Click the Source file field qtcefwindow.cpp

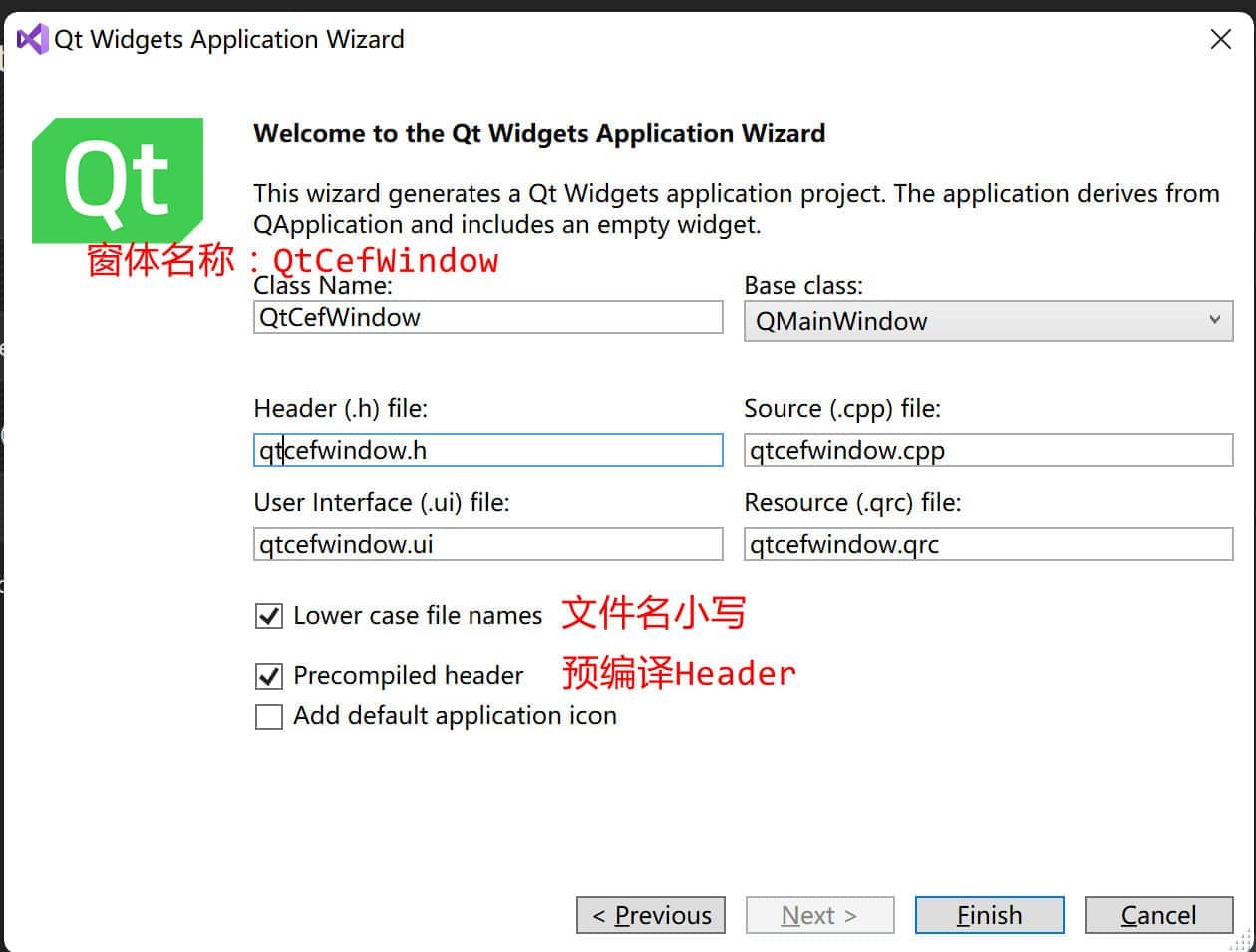coord(988,450)
